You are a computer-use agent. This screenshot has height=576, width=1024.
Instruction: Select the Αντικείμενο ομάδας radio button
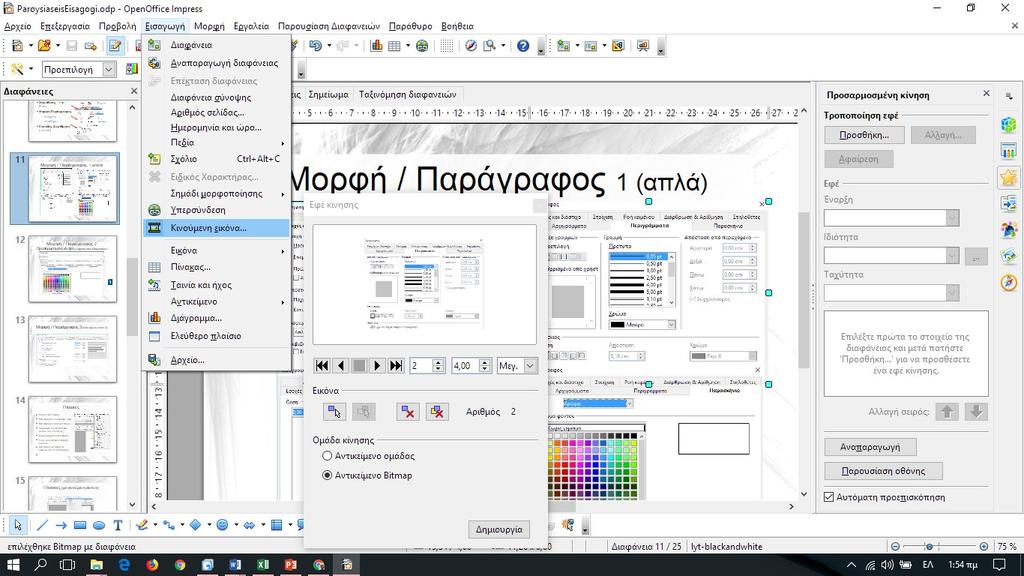pyautogui.click(x=327, y=456)
